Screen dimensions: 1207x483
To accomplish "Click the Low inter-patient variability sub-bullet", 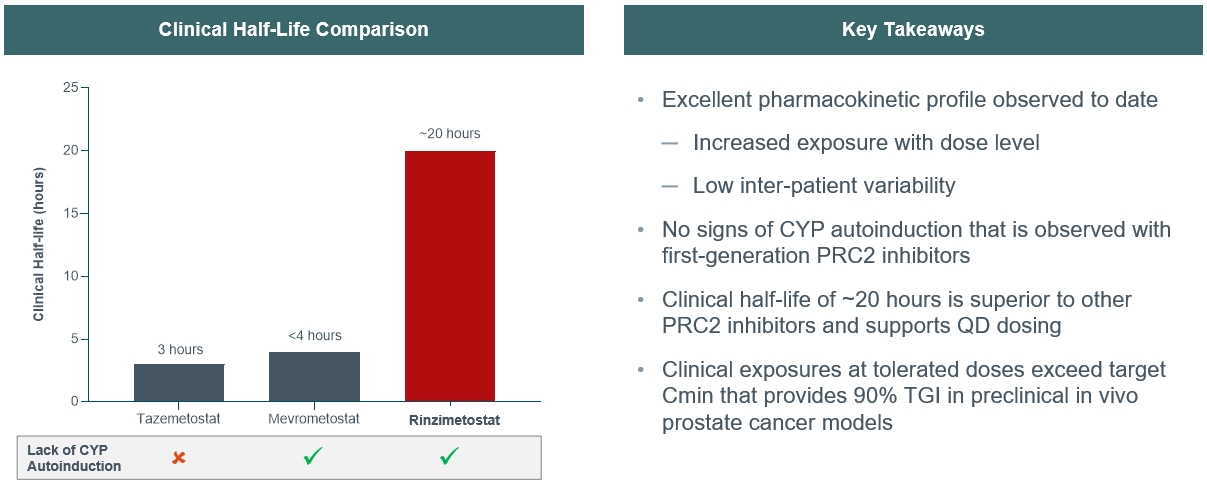I will click(x=824, y=186).
